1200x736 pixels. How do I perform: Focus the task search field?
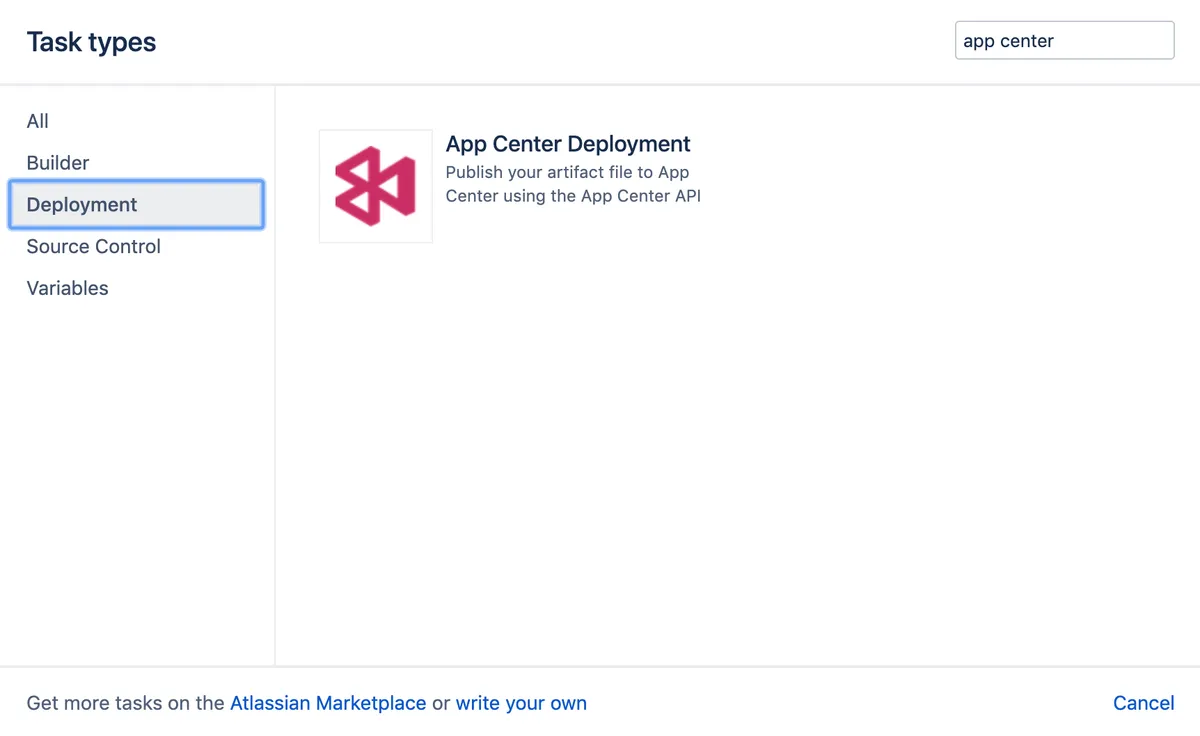(x=1065, y=41)
